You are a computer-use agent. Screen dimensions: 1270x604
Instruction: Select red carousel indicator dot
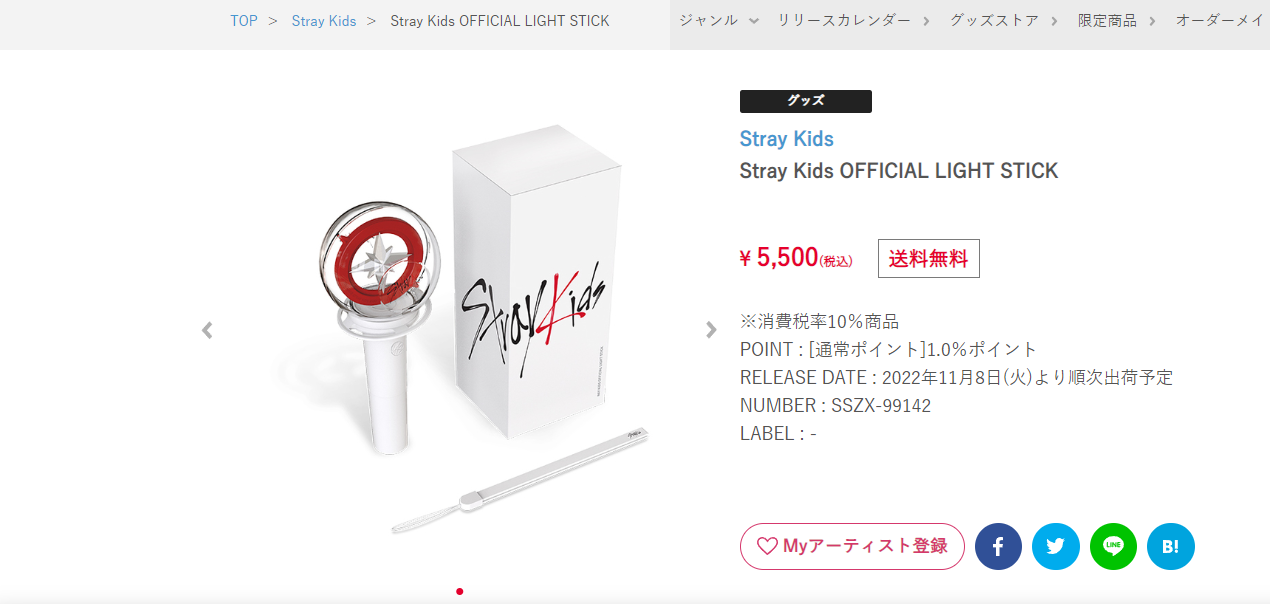459,591
